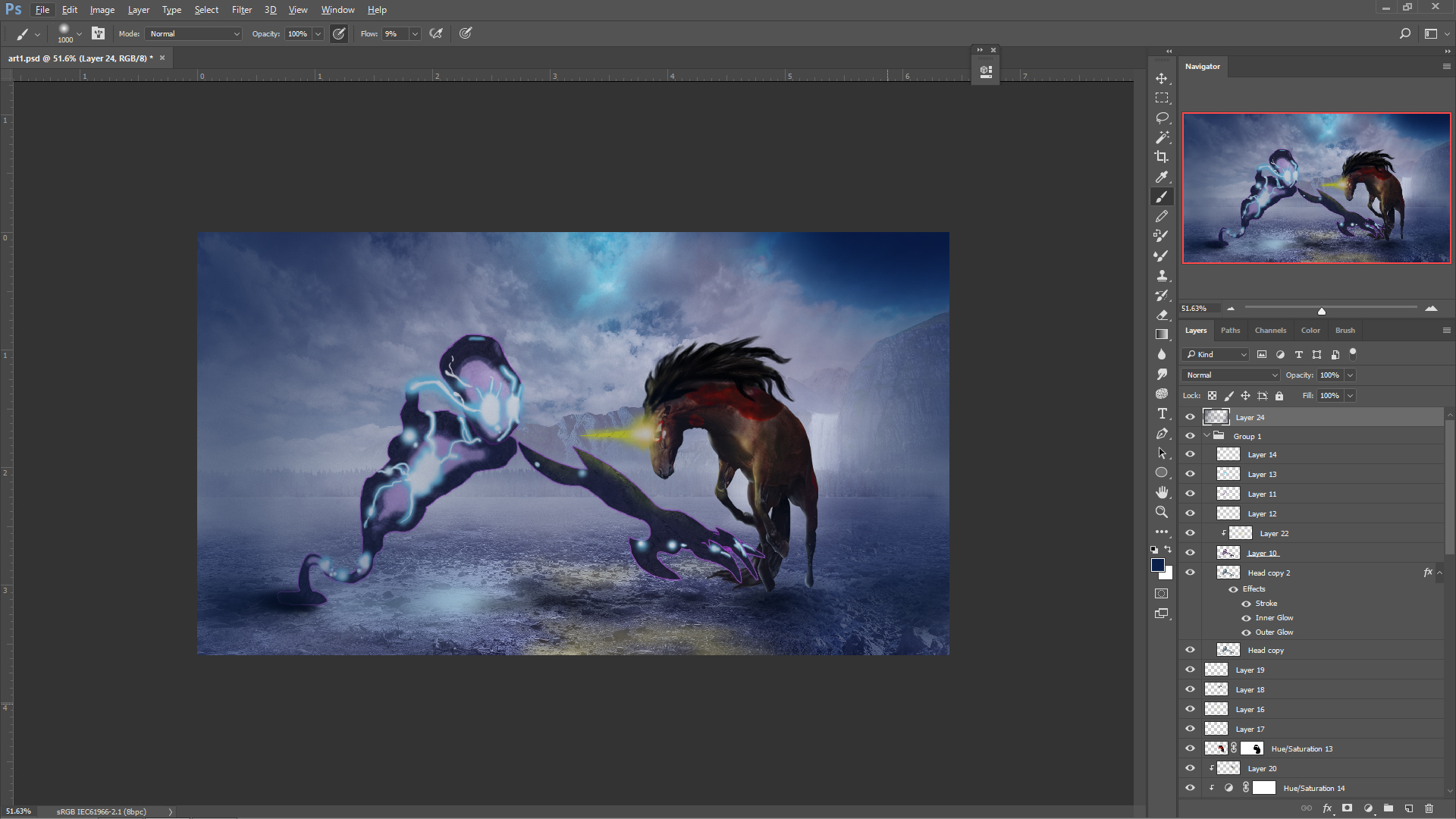Select the Ellipse shape tool
This screenshot has width=1456, height=819.
(1162, 472)
